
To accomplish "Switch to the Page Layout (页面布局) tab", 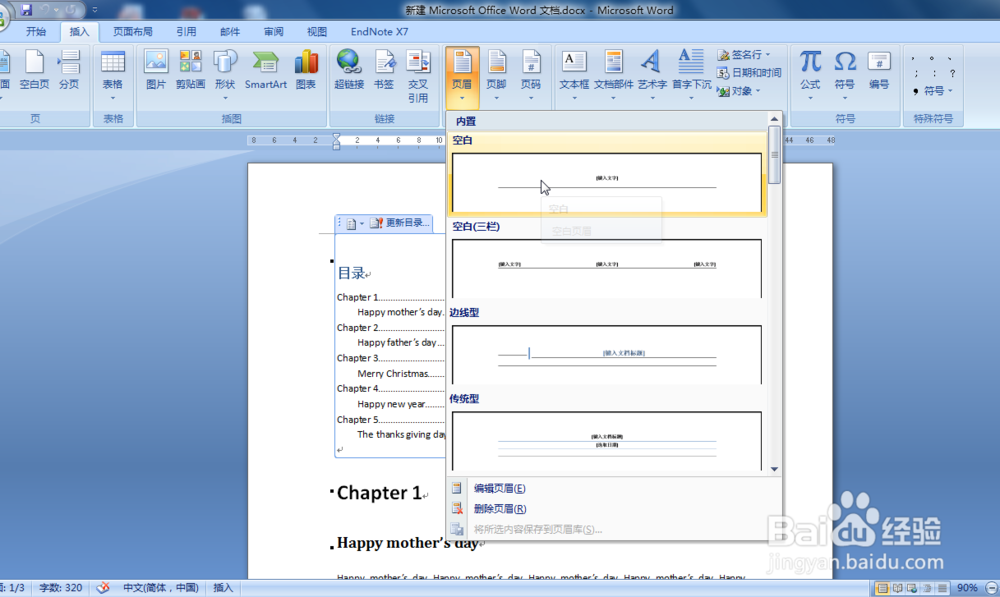I will click(133, 31).
